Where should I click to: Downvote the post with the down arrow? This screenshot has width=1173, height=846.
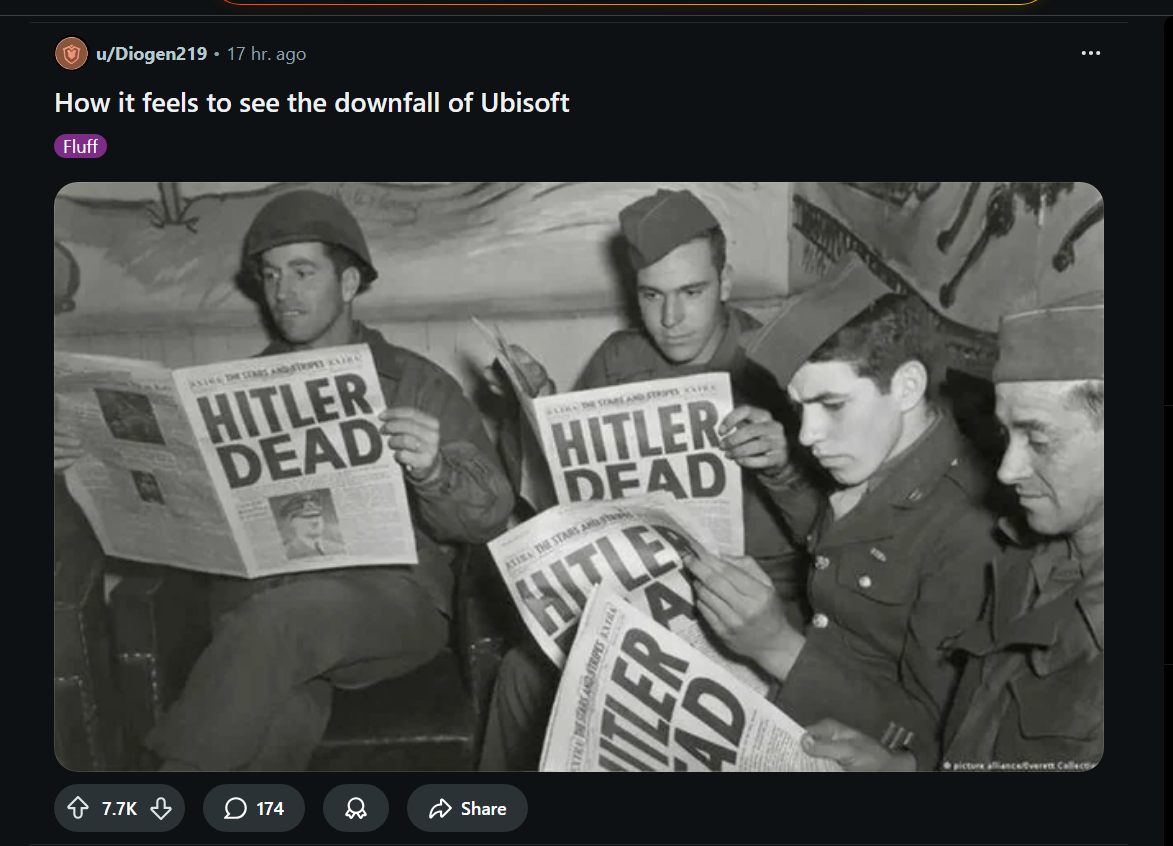click(x=161, y=808)
